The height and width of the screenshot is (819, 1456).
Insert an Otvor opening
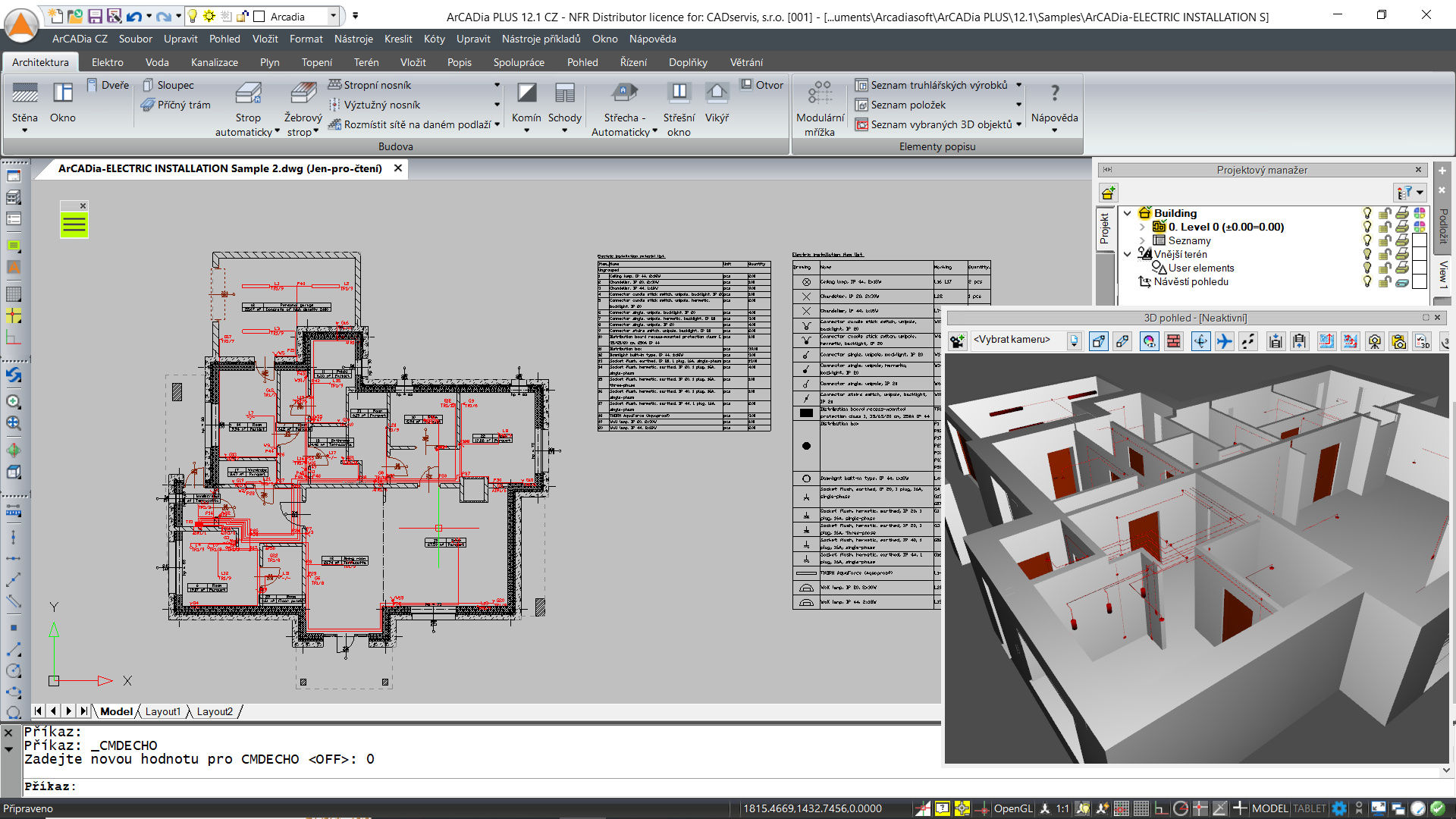pos(762,85)
